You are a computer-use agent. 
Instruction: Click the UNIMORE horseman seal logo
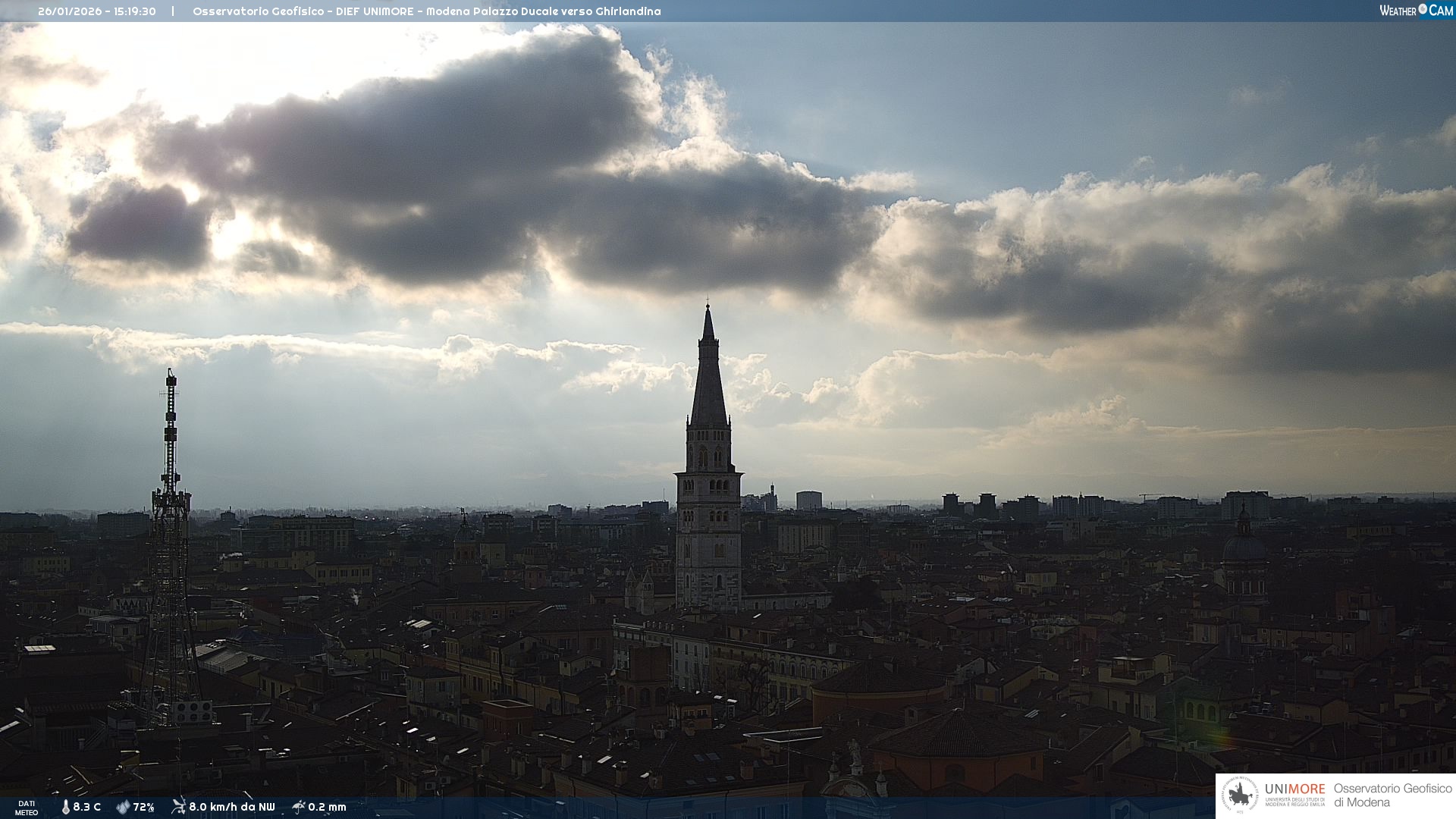pos(1240,795)
